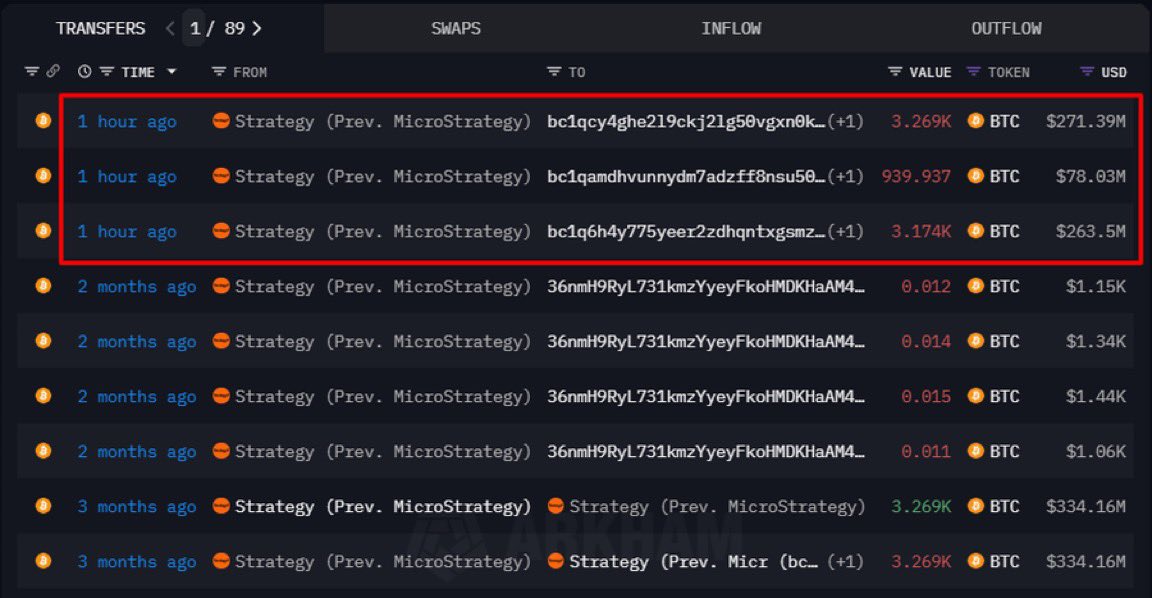This screenshot has width=1152, height=598.
Task: Click the clock icon beside TIME
Action: [84, 72]
